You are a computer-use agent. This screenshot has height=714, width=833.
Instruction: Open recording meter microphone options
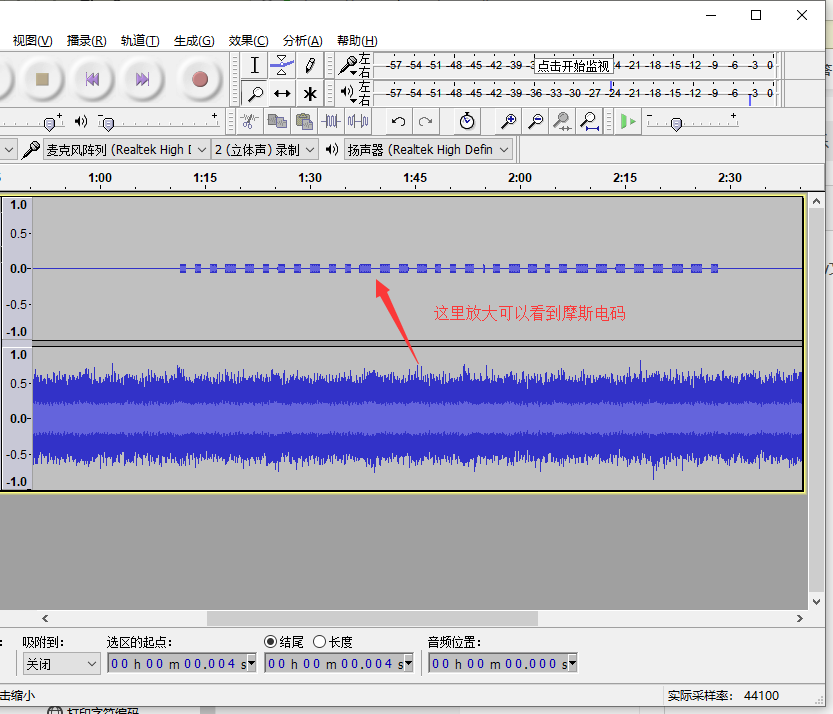(x=349, y=65)
